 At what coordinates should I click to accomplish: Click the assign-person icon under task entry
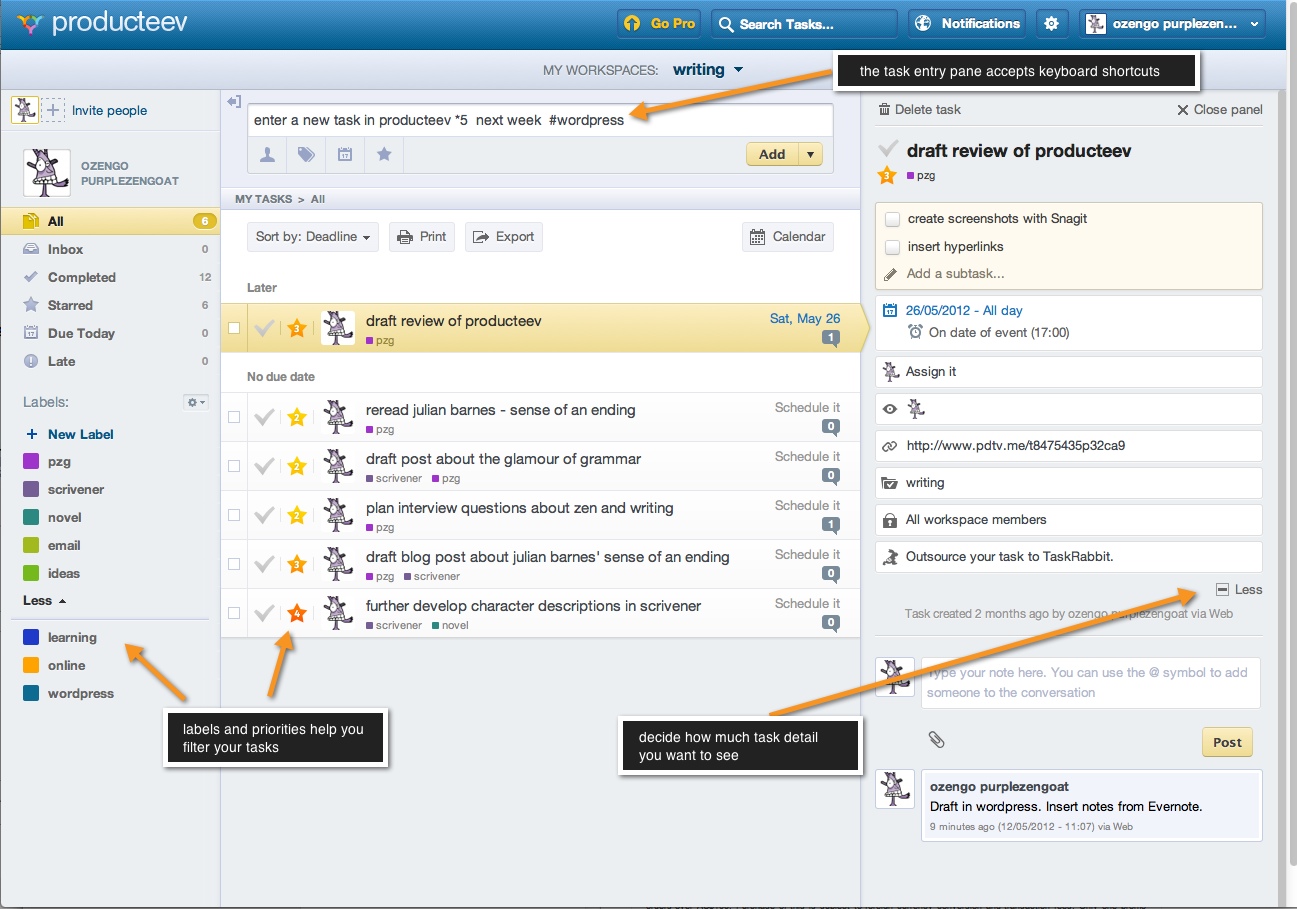click(x=267, y=155)
